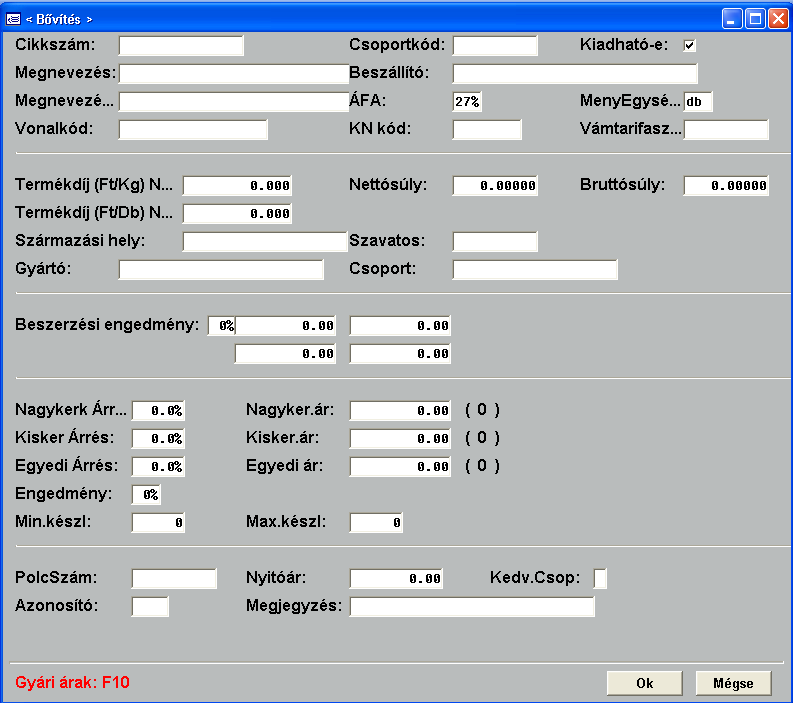The height and width of the screenshot is (703, 793).
Task: Click the red Gyári árak: F10 text
Action: tap(72, 683)
